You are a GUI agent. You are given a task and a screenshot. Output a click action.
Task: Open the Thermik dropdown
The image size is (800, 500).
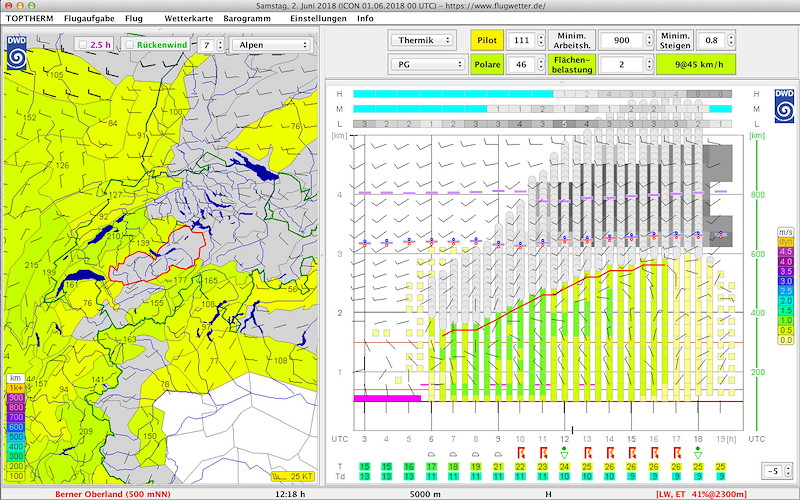pyautogui.click(x=422, y=40)
